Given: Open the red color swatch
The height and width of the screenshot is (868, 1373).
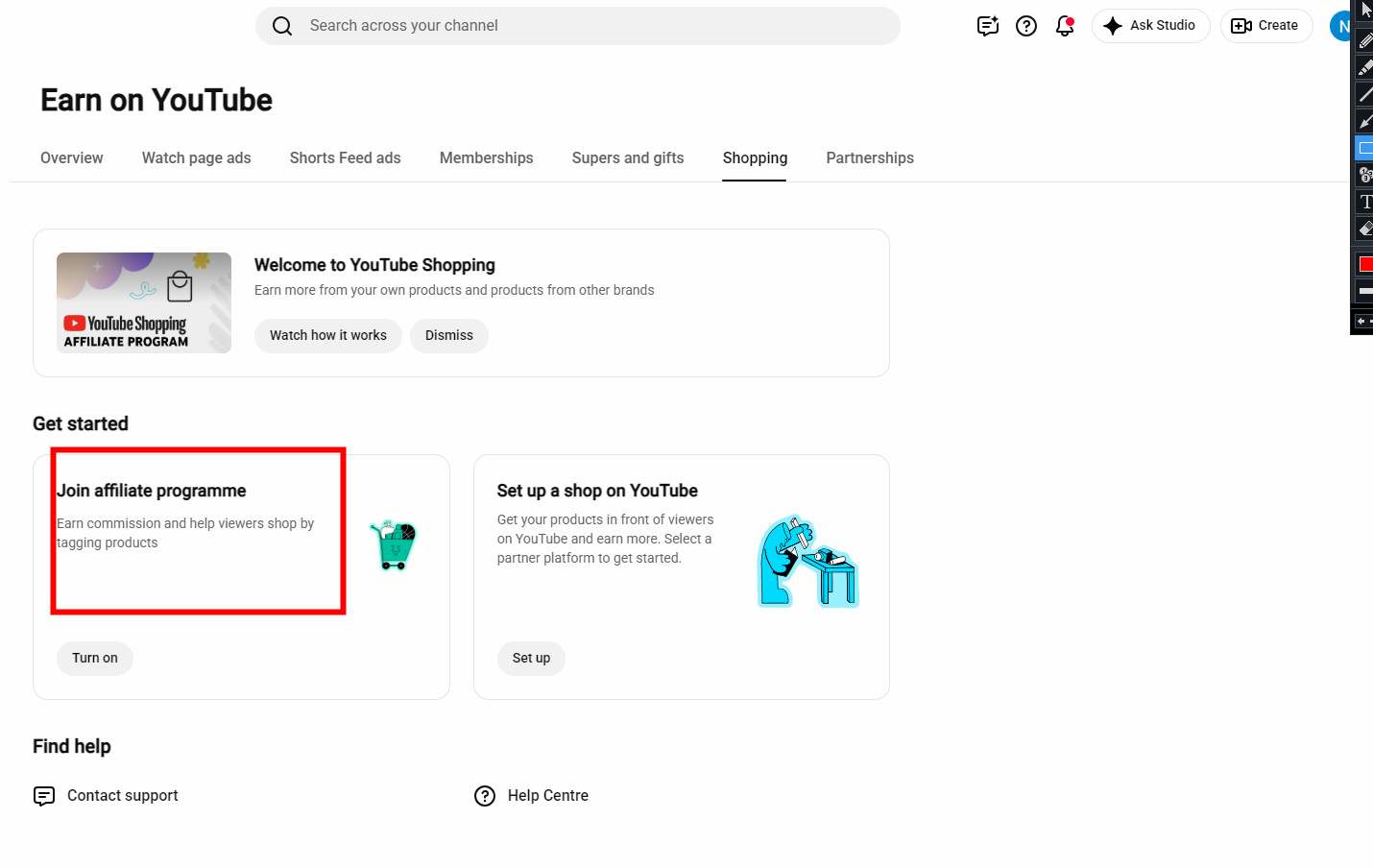Looking at the screenshot, I should (x=1364, y=264).
